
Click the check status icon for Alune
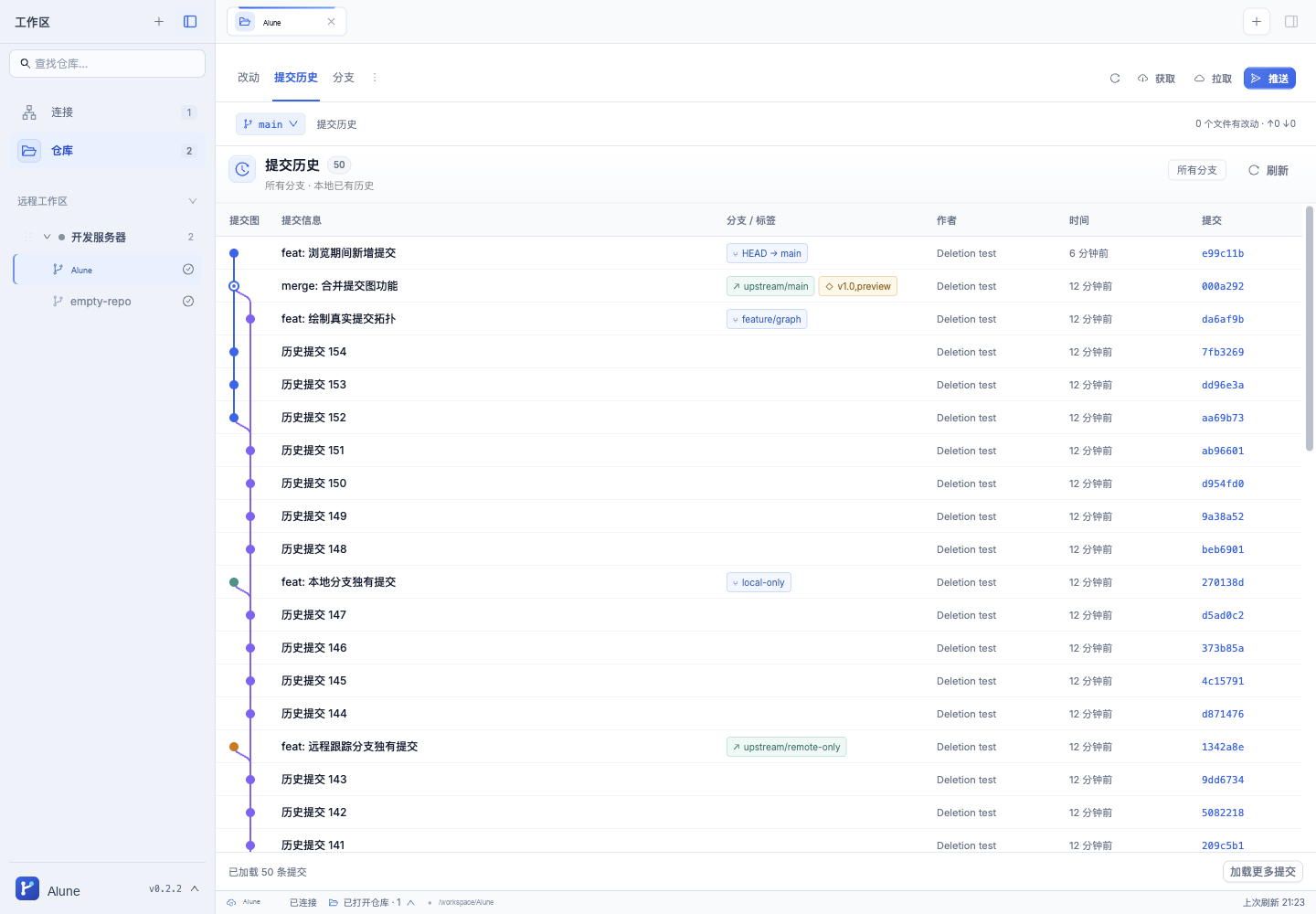[188, 270]
